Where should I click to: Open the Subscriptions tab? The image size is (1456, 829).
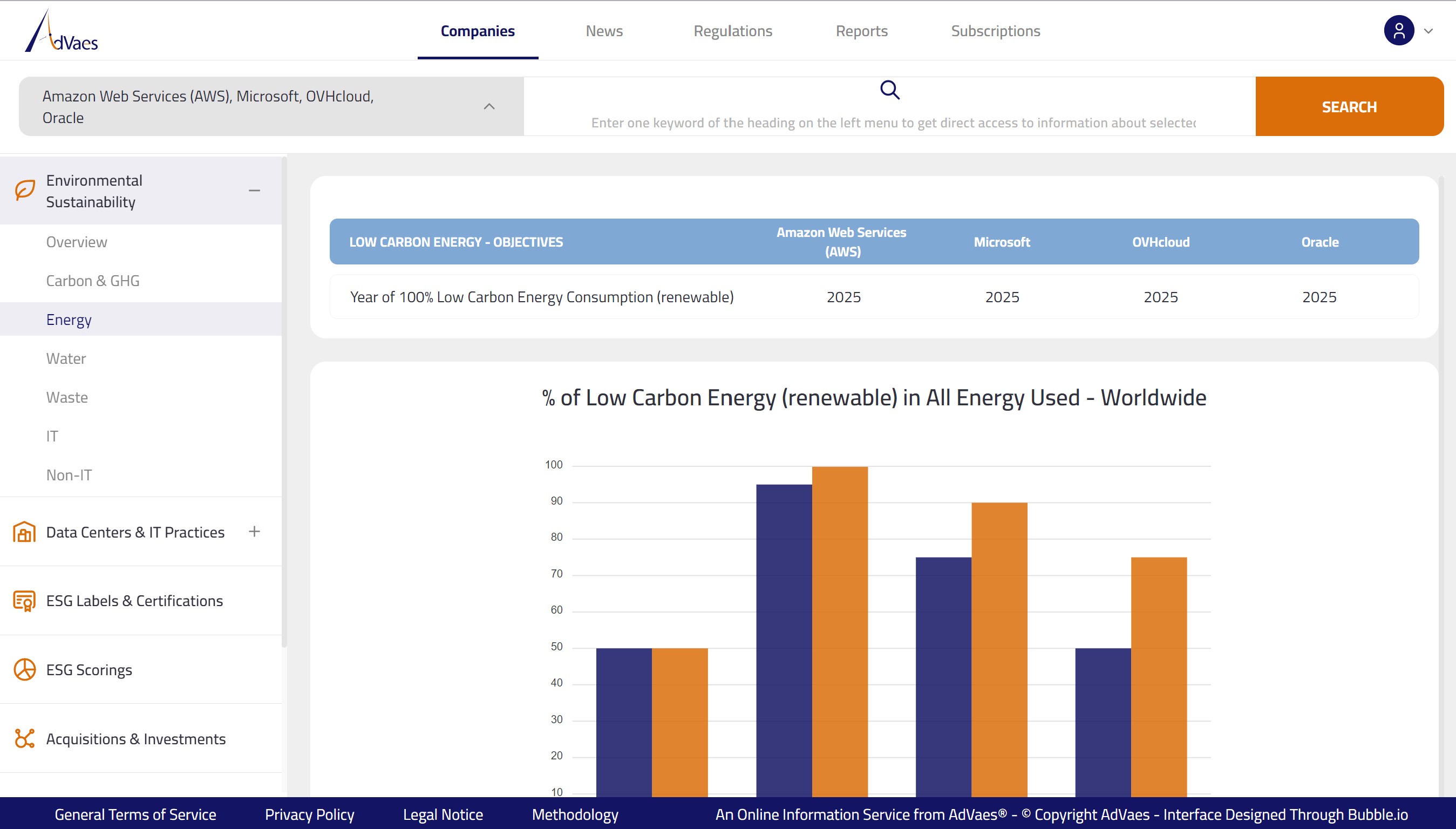point(996,31)
